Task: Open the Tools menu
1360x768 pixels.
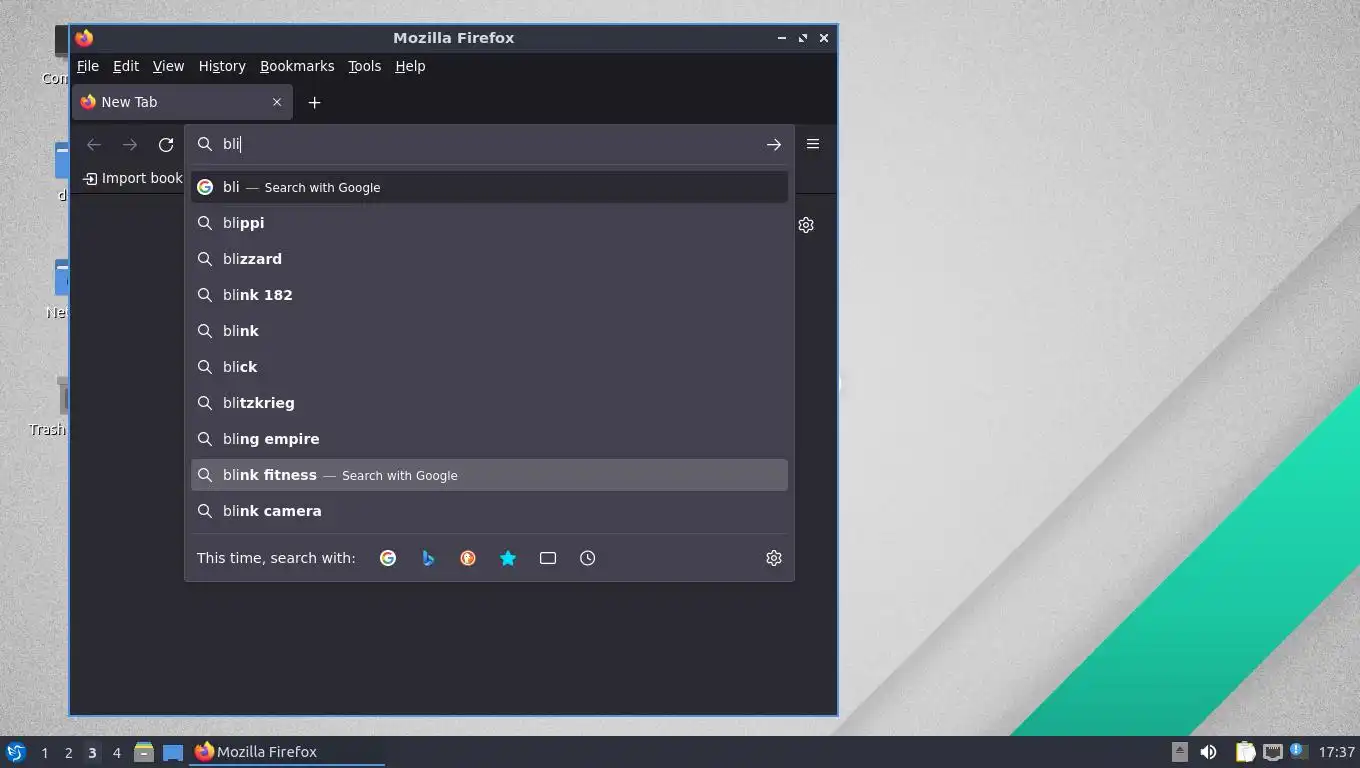Action: coord(364,66)
